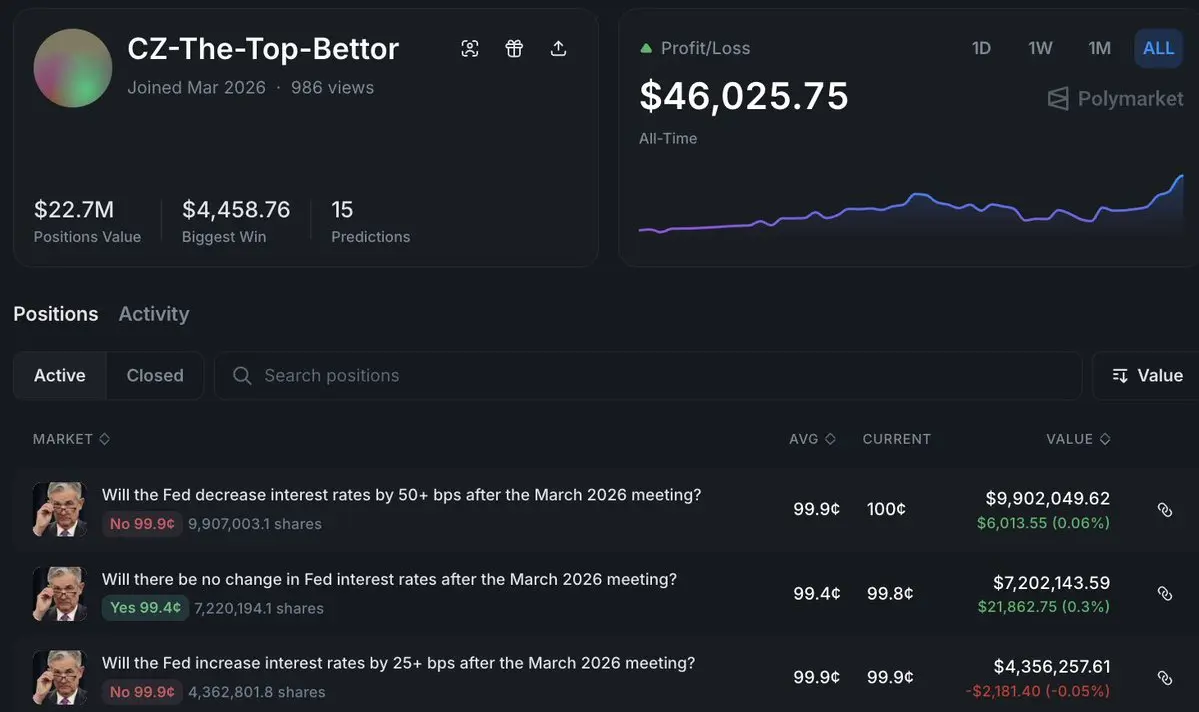Screen dimensions: 1199x712
Task: Switch to the Activity tab
Action: pyautogui.click(x=153, y=314)
